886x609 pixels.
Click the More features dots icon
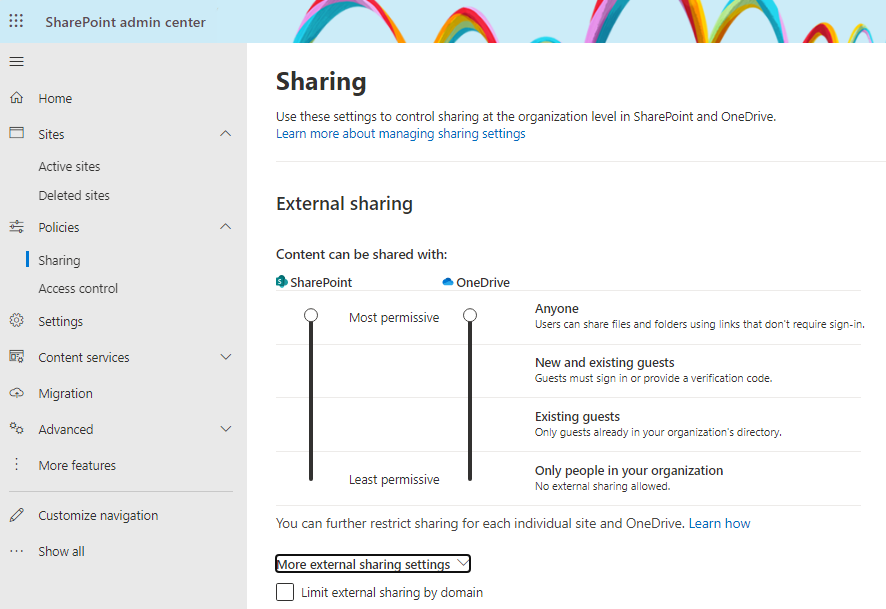tap(16, 464)
